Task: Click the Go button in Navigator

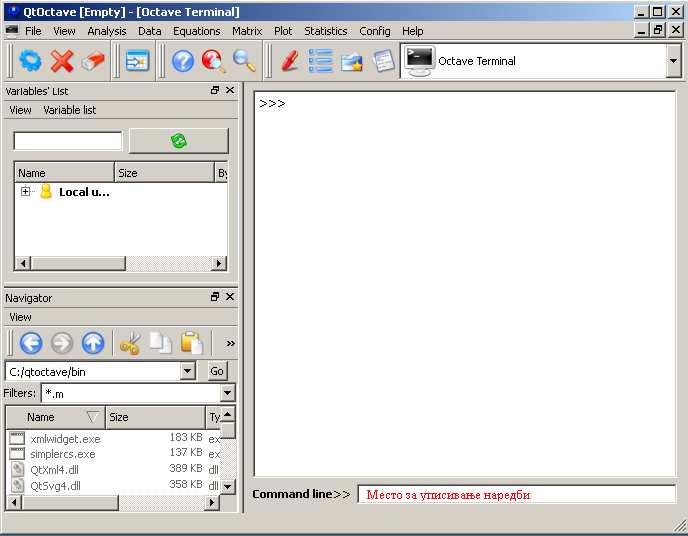Action: [x=217, y=372]
